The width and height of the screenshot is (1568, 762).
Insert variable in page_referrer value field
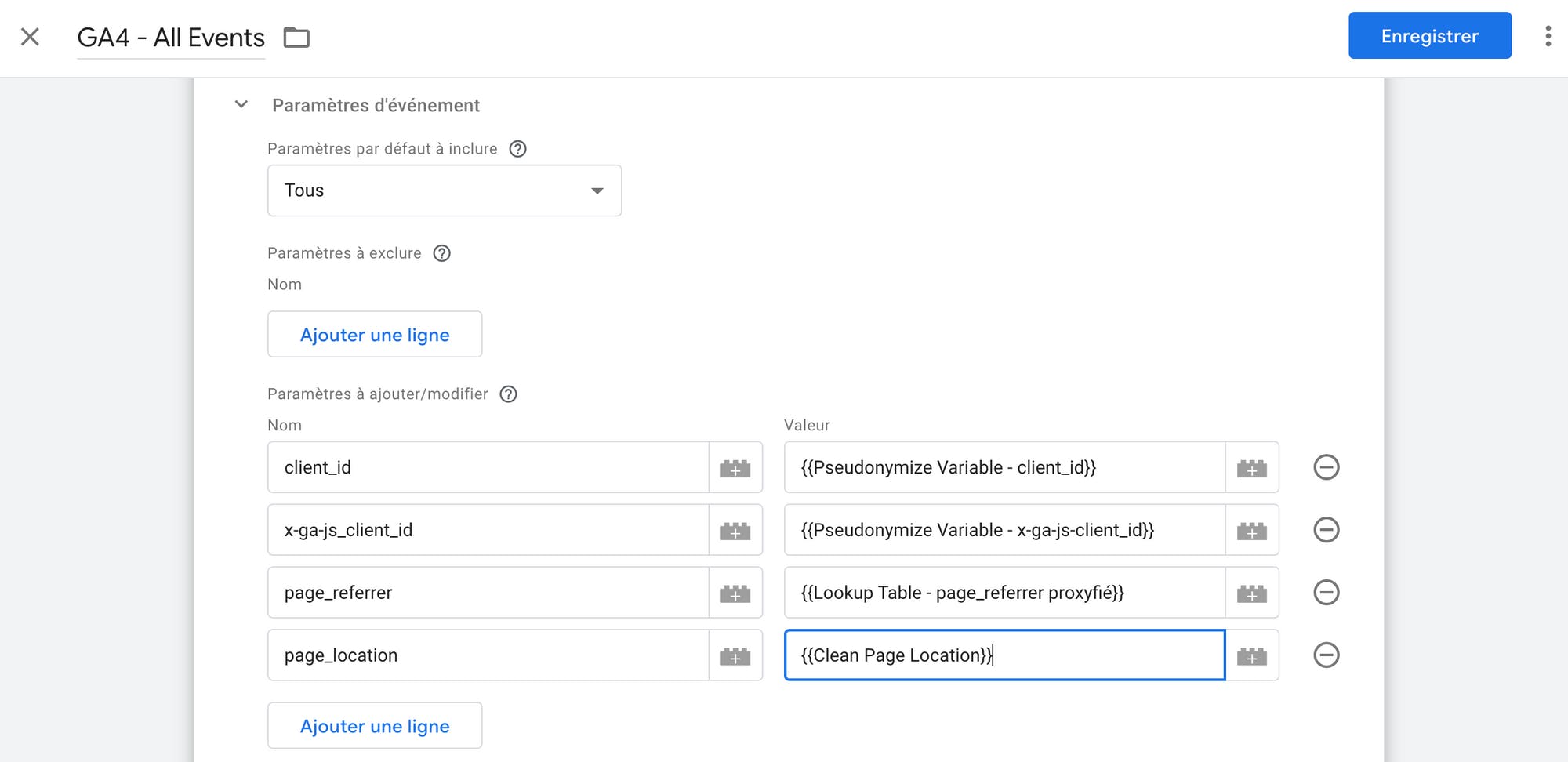pyautogui.click(x=1252, y=593)
